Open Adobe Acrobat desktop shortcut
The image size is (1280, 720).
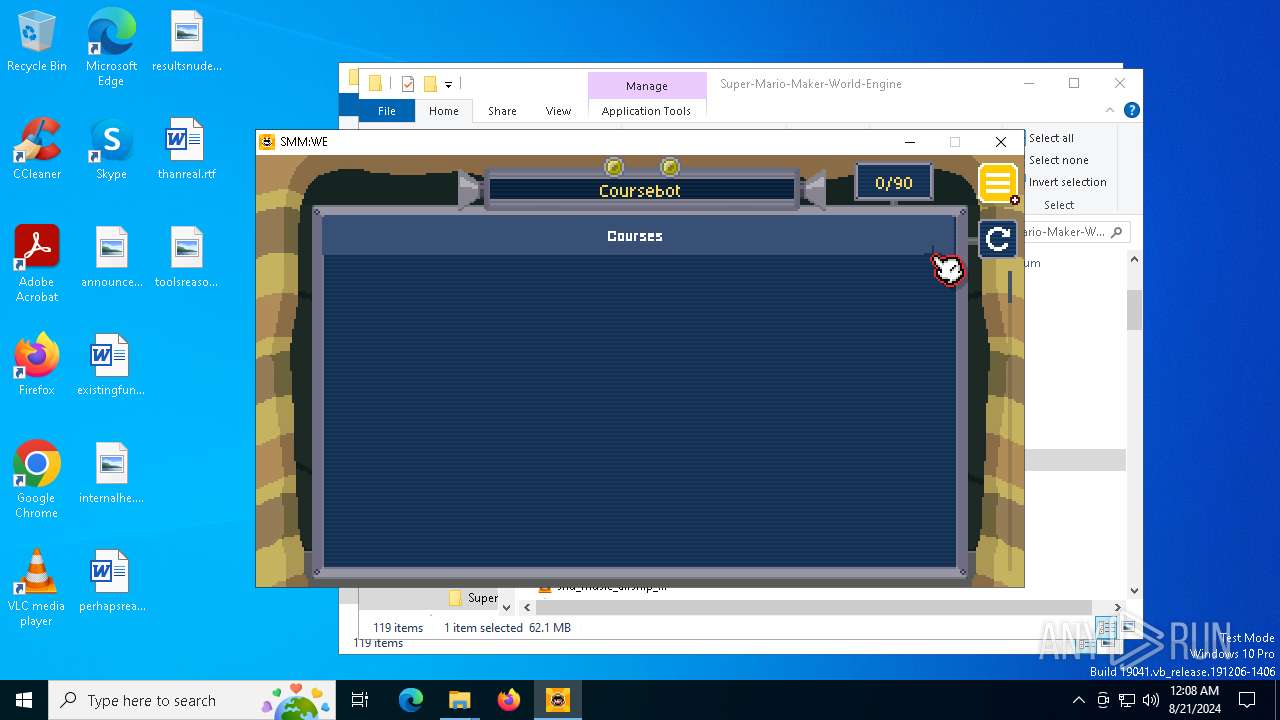pyautogui.click(x=37, y=263)
